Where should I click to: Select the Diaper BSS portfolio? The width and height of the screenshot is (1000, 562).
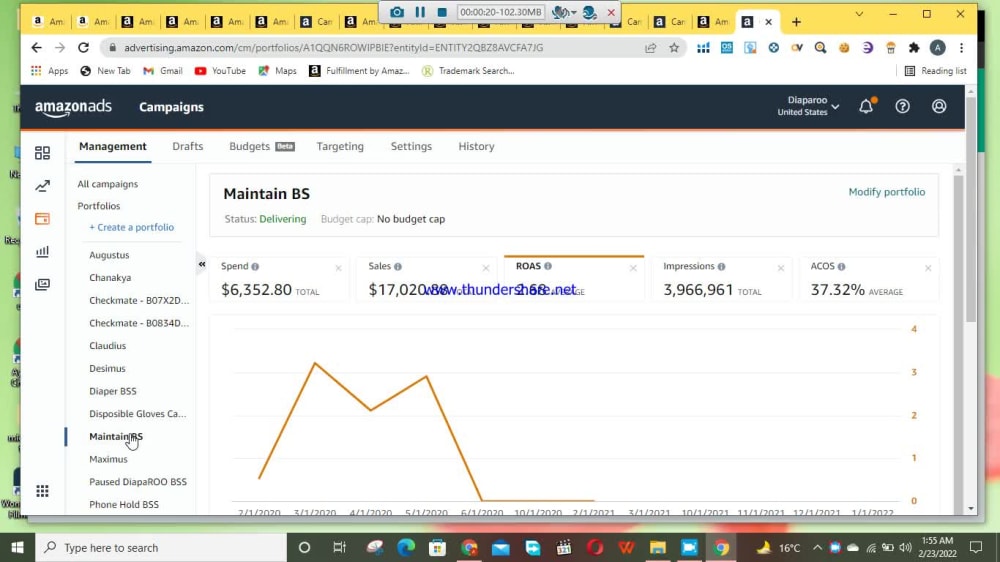coord(113,391)
